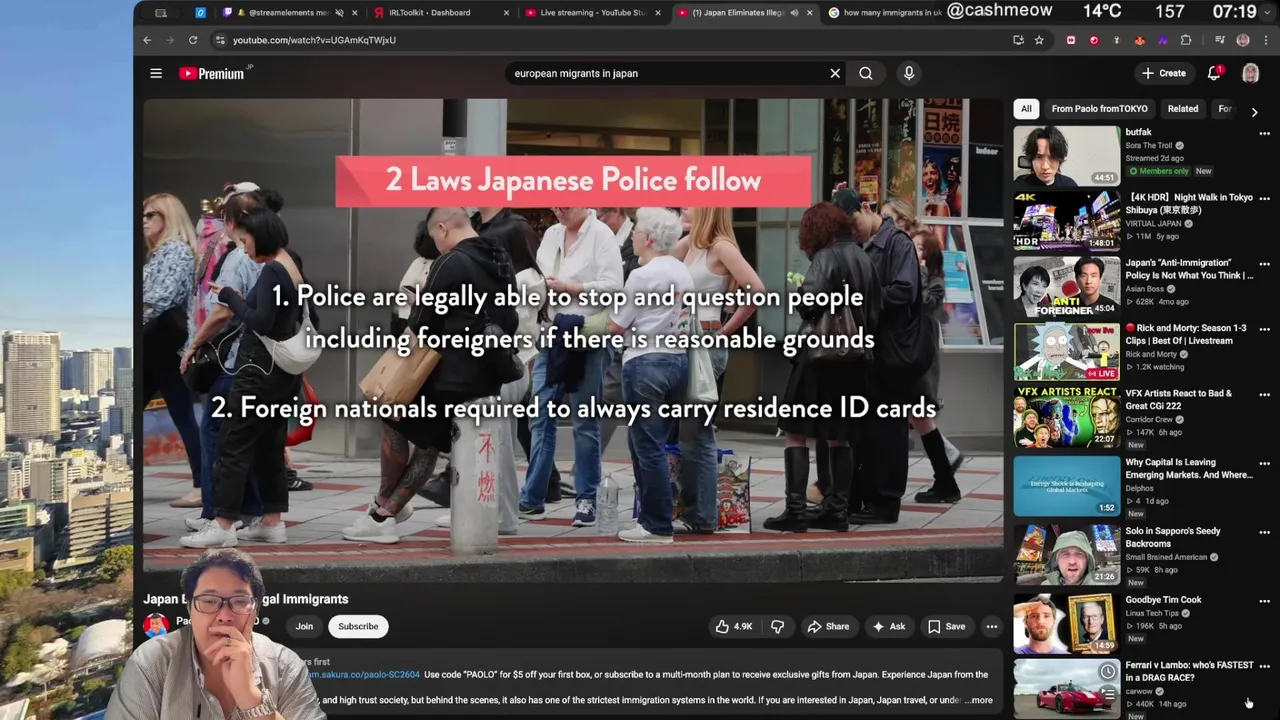Open Chrome profile avatar in toolbar
Screen dimensions: 1280x720
(x=1243, y=40)
